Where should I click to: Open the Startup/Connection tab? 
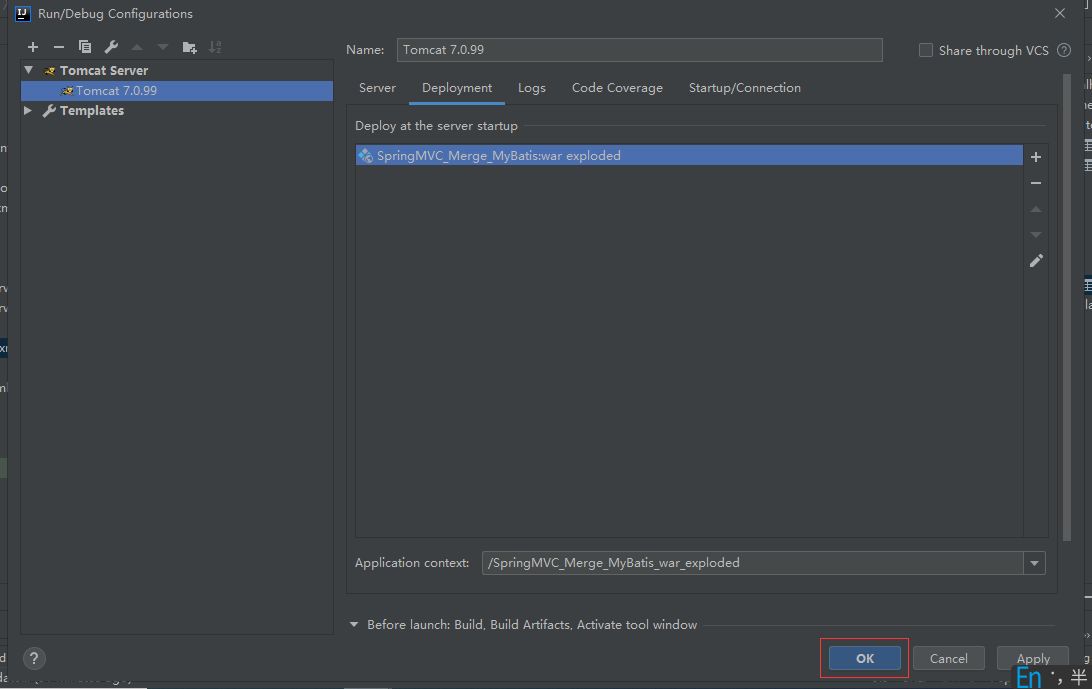(744, 88)
